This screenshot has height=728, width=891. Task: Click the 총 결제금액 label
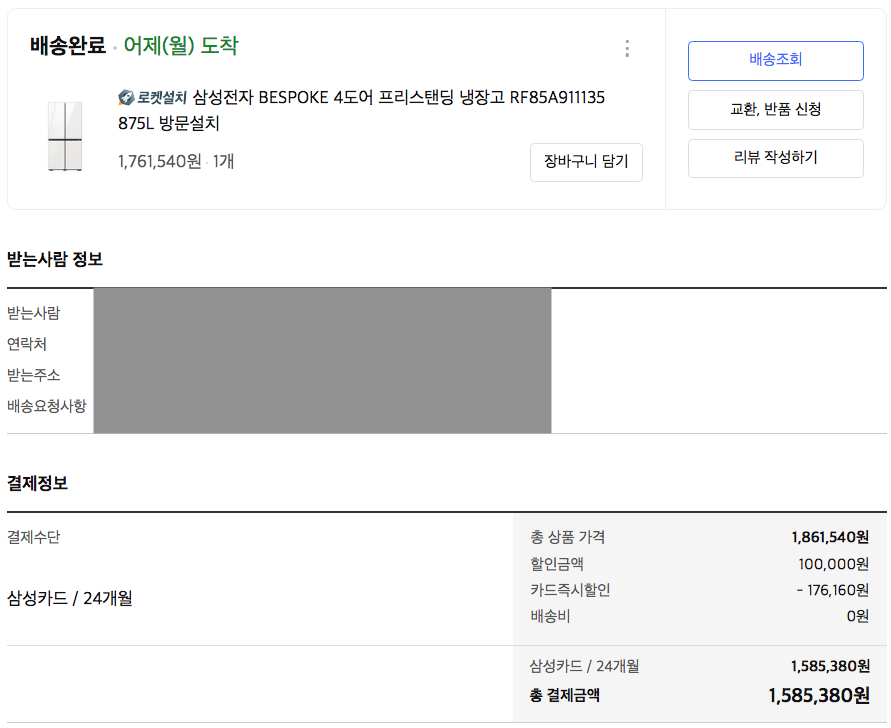pos(564,695)
